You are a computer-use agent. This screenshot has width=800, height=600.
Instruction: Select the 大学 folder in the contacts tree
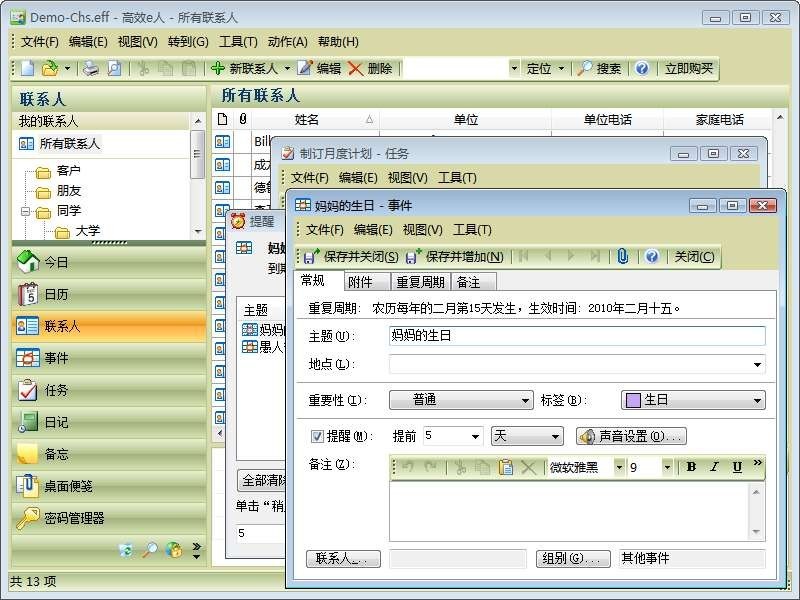87,232
